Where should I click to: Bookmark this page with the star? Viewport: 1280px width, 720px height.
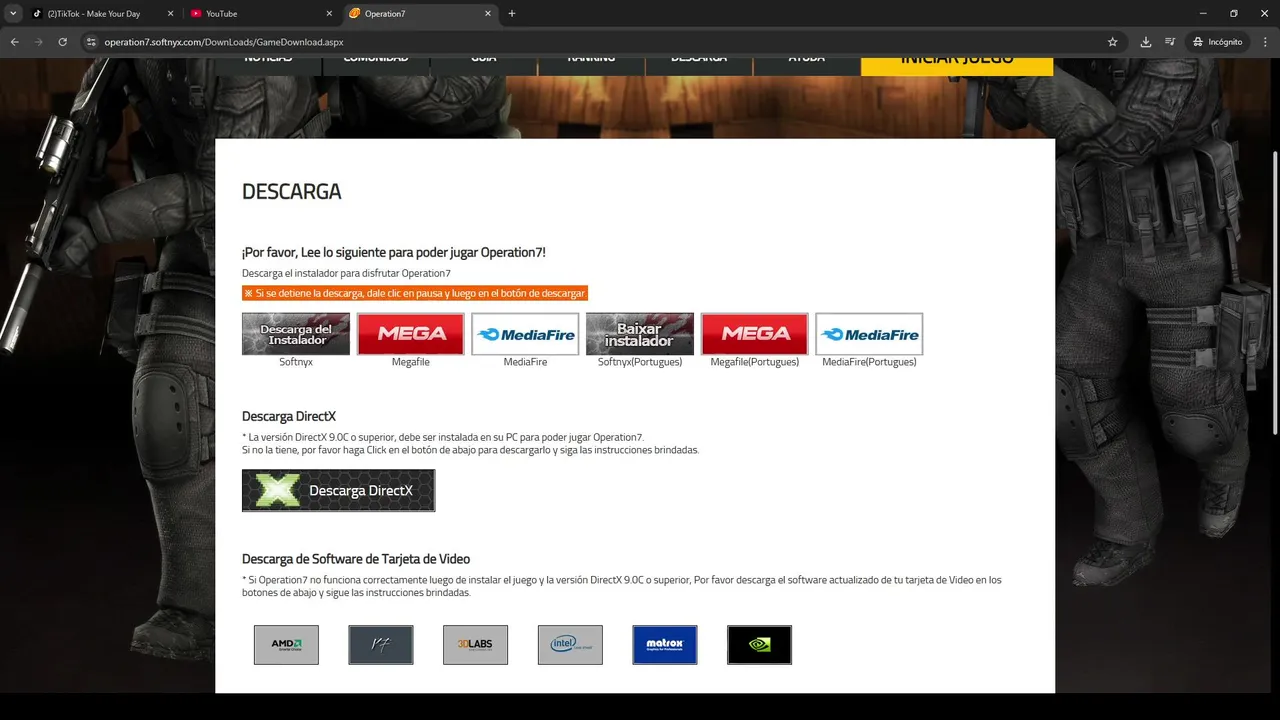[x=1112, y=42]
